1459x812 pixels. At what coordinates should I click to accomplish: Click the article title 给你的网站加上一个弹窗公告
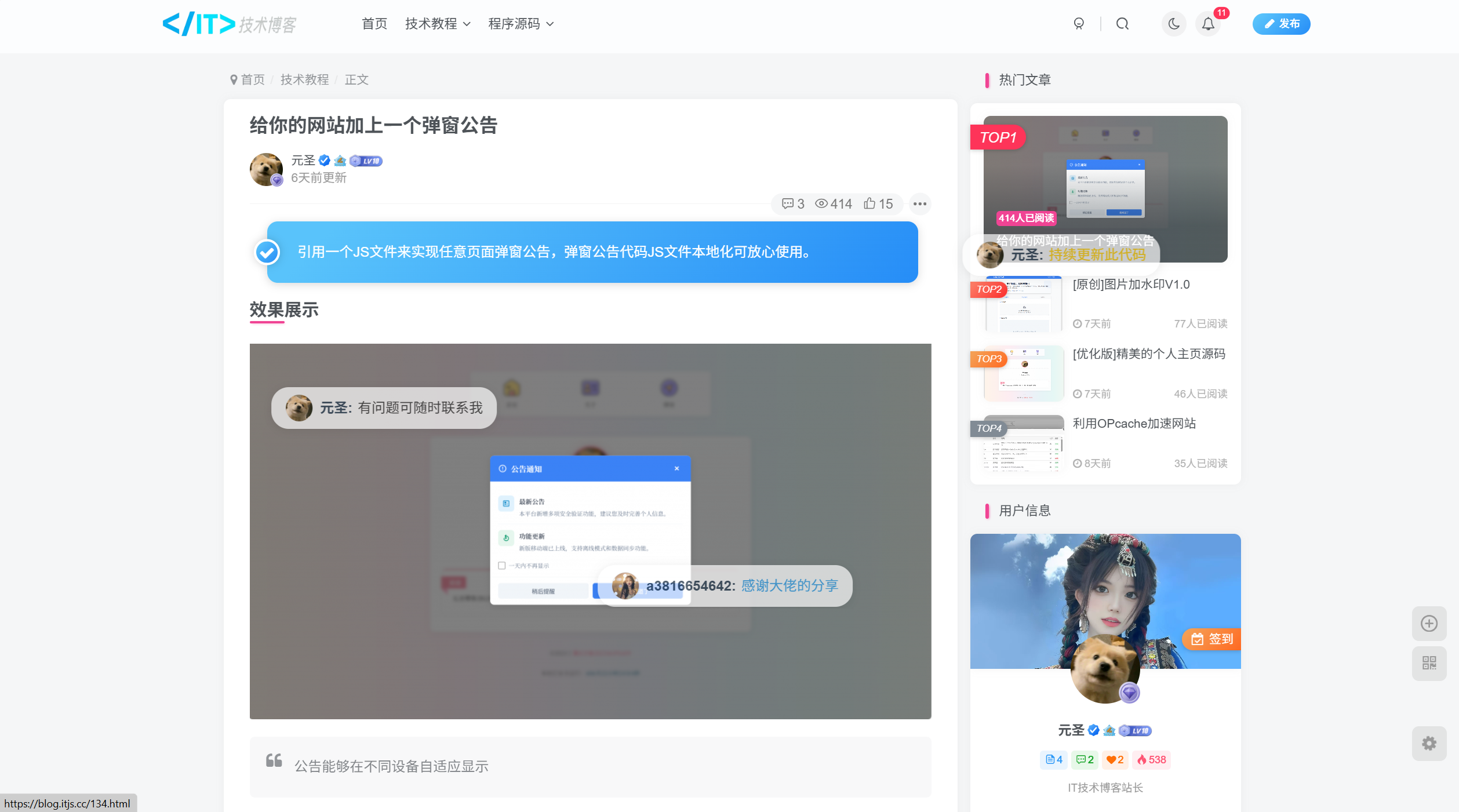click(x=373, y=125)
